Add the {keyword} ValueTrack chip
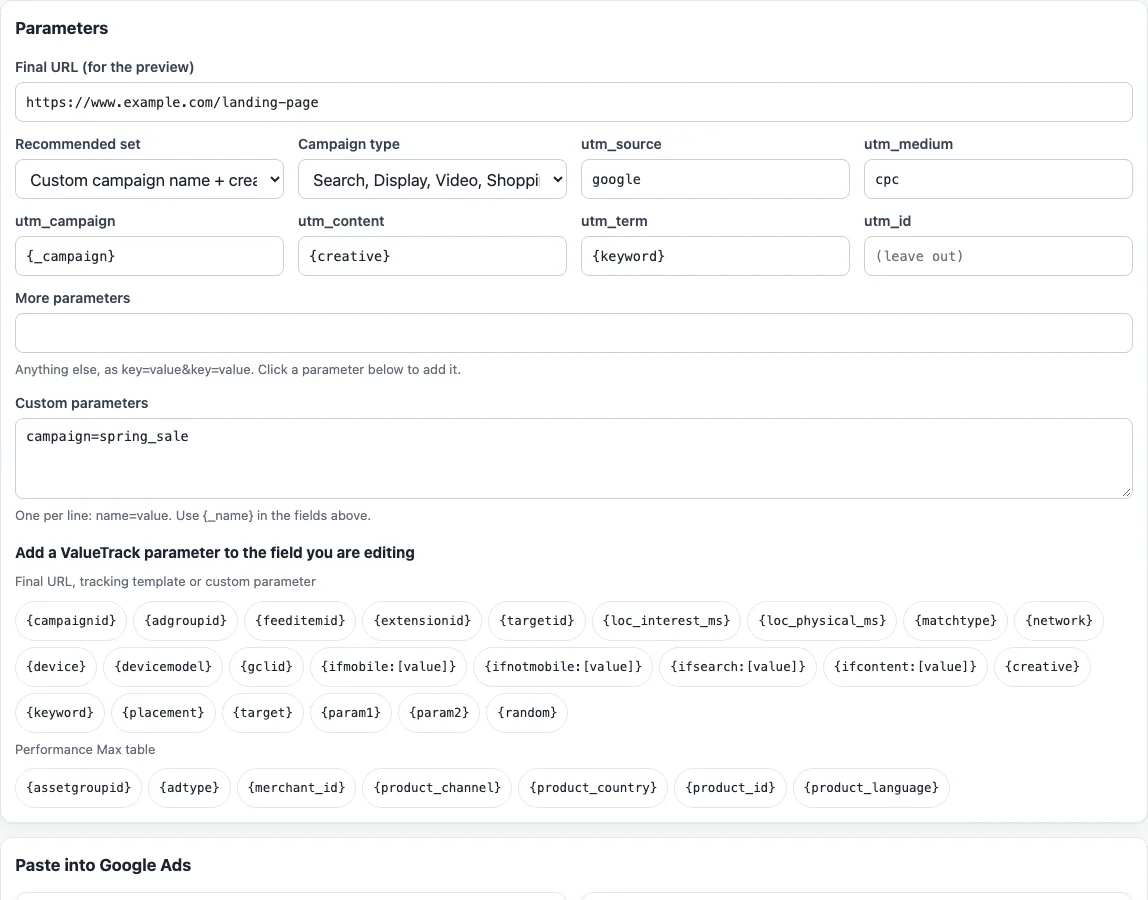This screenshot has height=900, width=1148. click(x=60, y=713)
